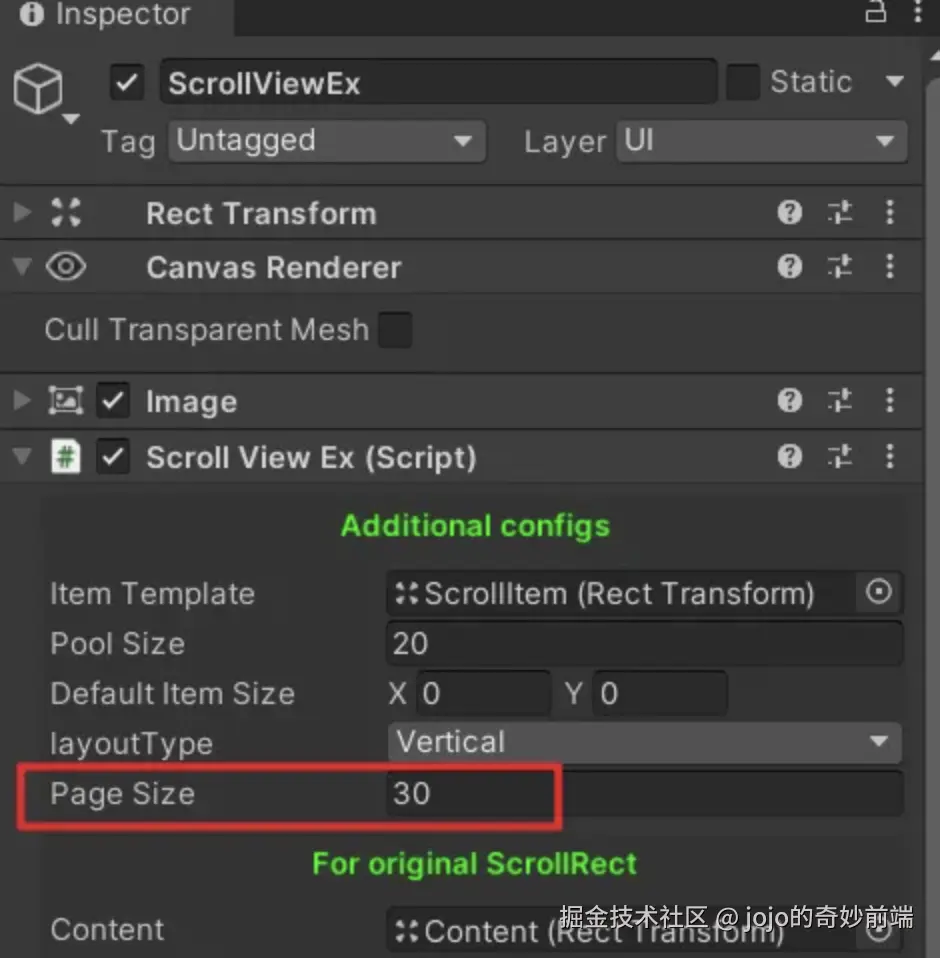Viewport: 940px width, 958px height.
Task: Open help for Scroll View Ex script
Action: click(790, 457)
